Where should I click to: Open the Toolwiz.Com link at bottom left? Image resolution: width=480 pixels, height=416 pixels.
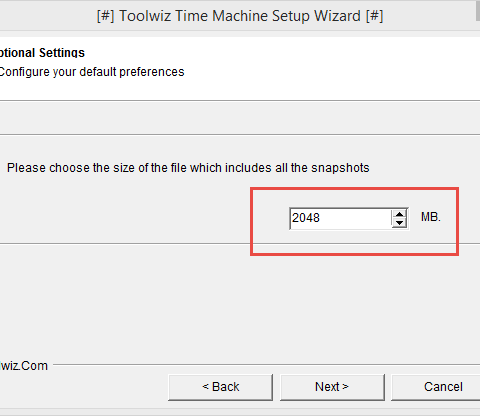[24, 366]
